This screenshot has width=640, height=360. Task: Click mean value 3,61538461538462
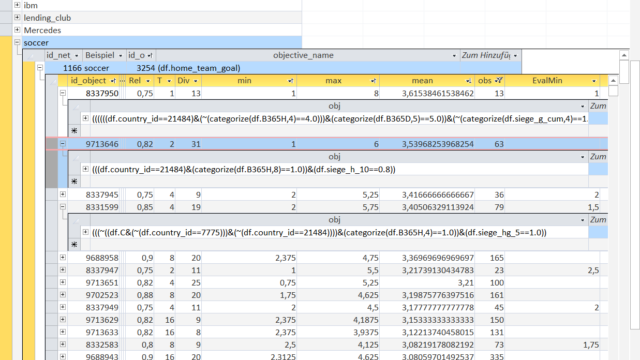tap(438, 93)
